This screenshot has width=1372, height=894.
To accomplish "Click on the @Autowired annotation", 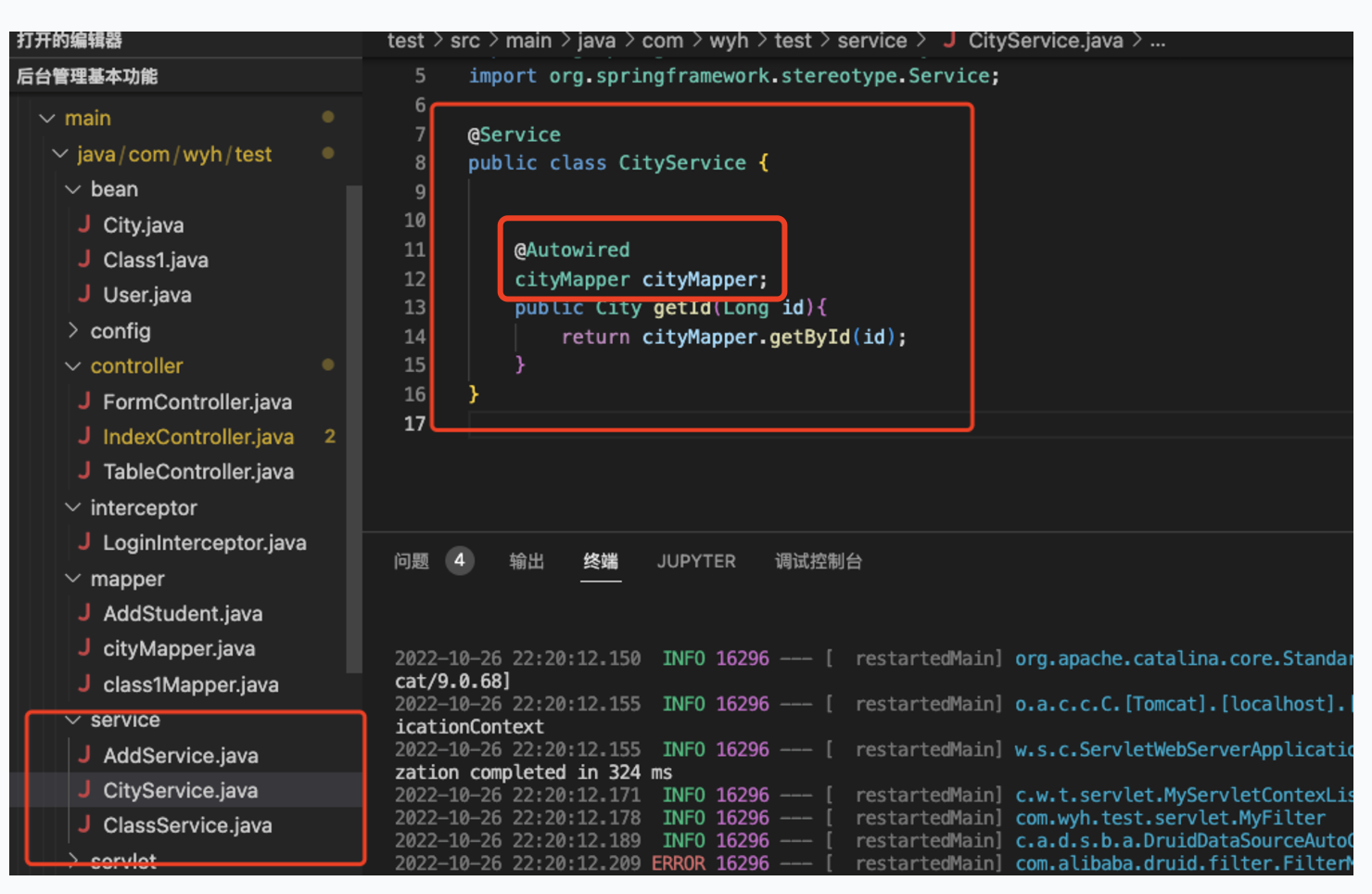I will tap(572, 249).
